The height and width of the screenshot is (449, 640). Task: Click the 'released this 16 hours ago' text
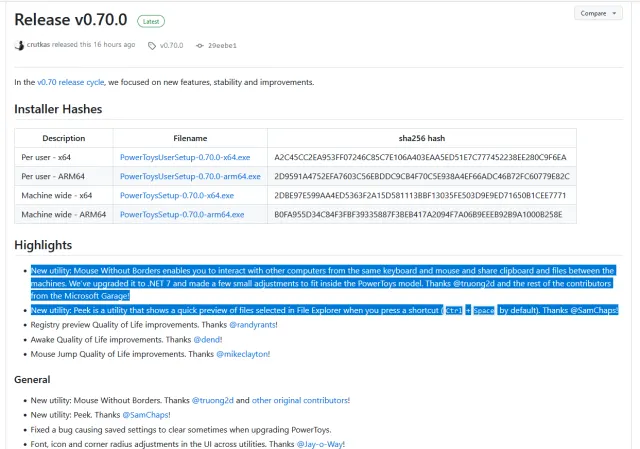point(93,44)
